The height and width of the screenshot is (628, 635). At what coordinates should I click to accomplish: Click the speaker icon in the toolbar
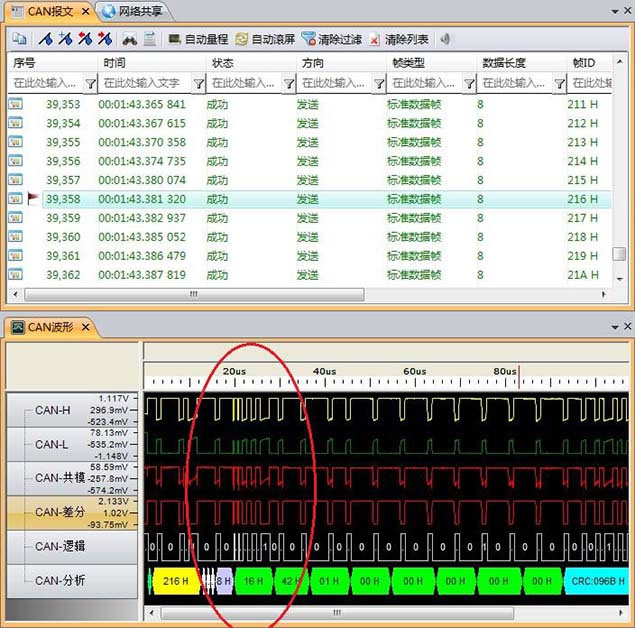click(445, 40)
